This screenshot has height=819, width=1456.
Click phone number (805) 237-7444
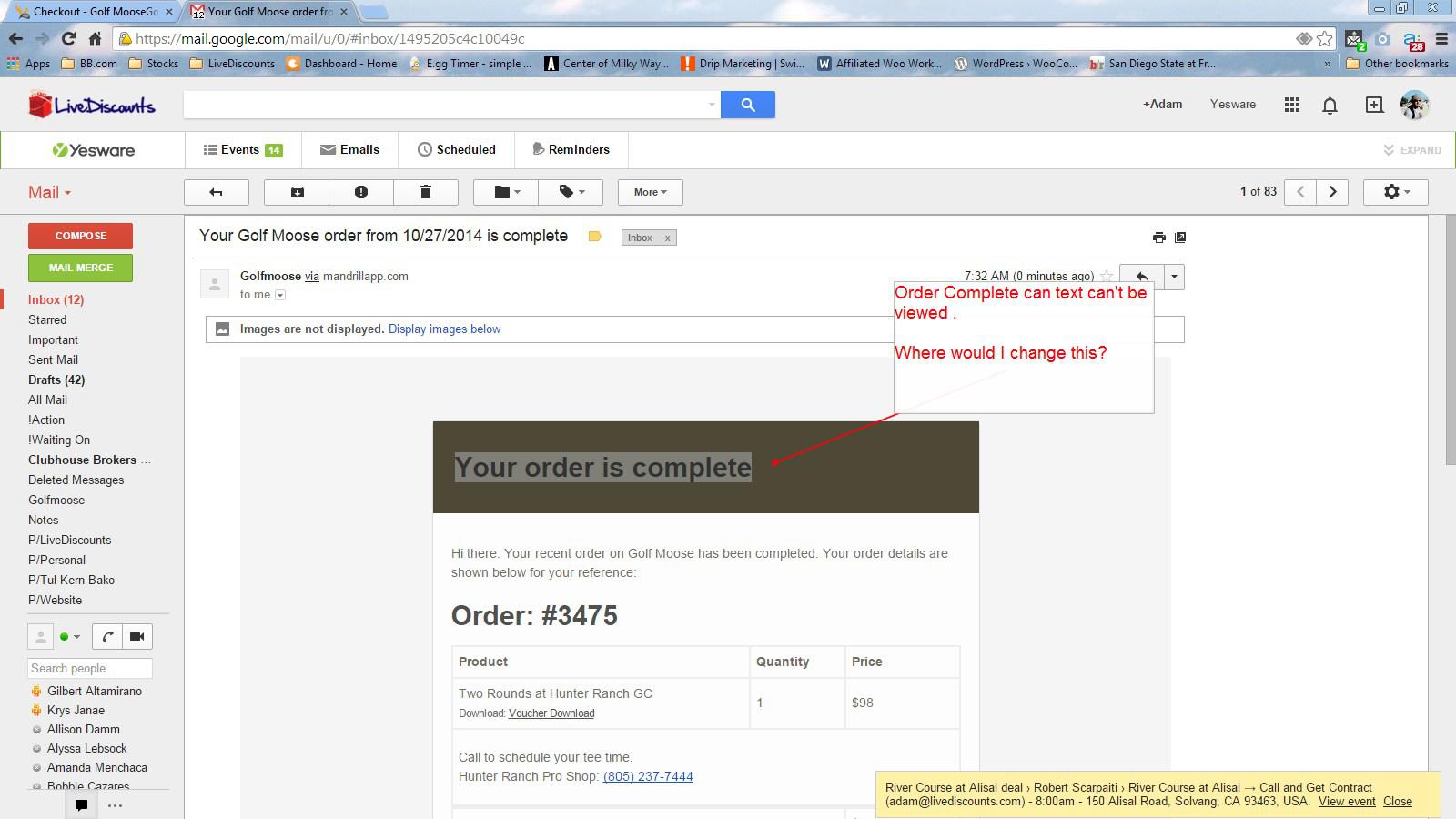click(x=648, y=776)
